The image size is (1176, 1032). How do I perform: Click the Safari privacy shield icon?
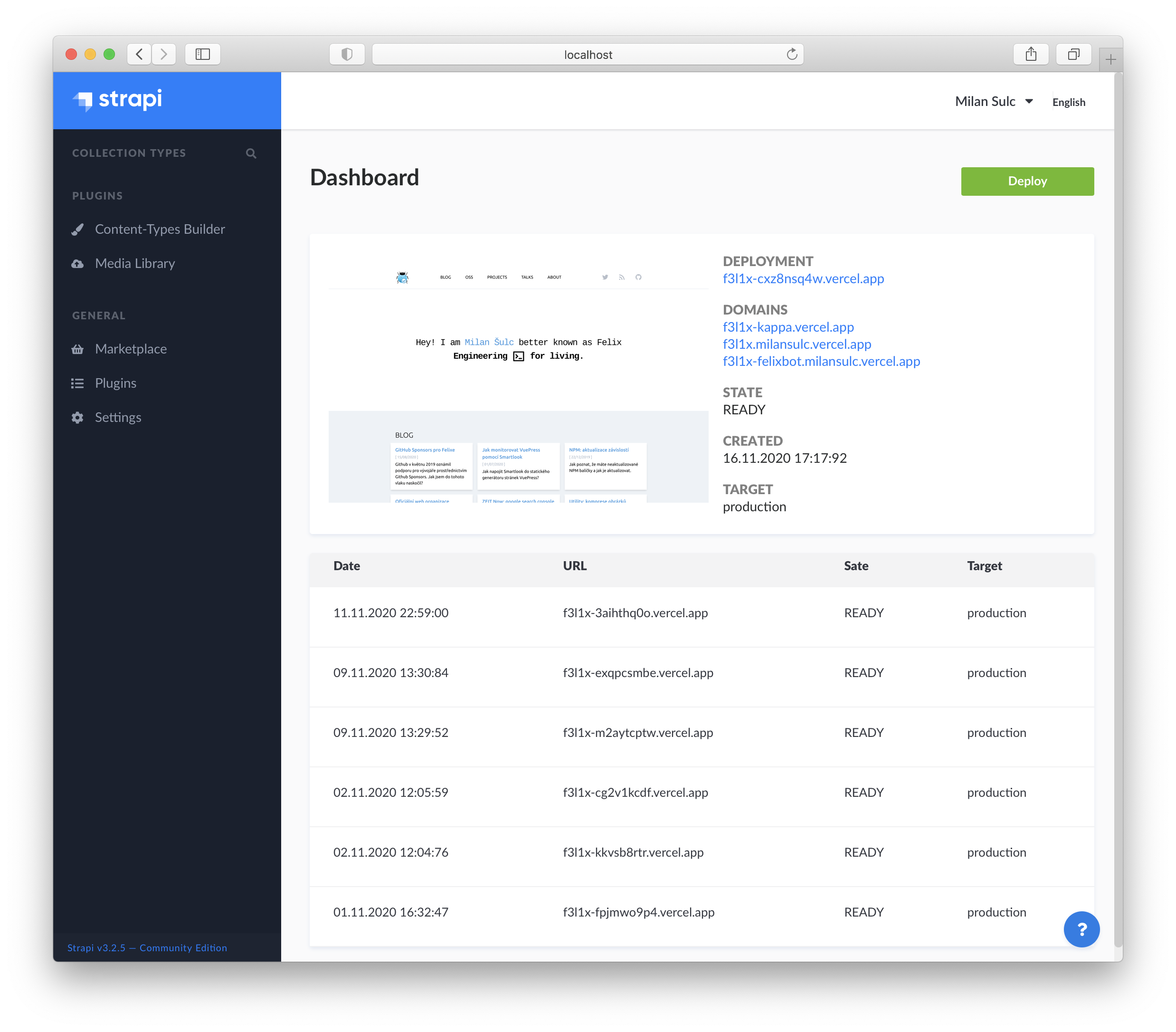click(x=347, y=54)
